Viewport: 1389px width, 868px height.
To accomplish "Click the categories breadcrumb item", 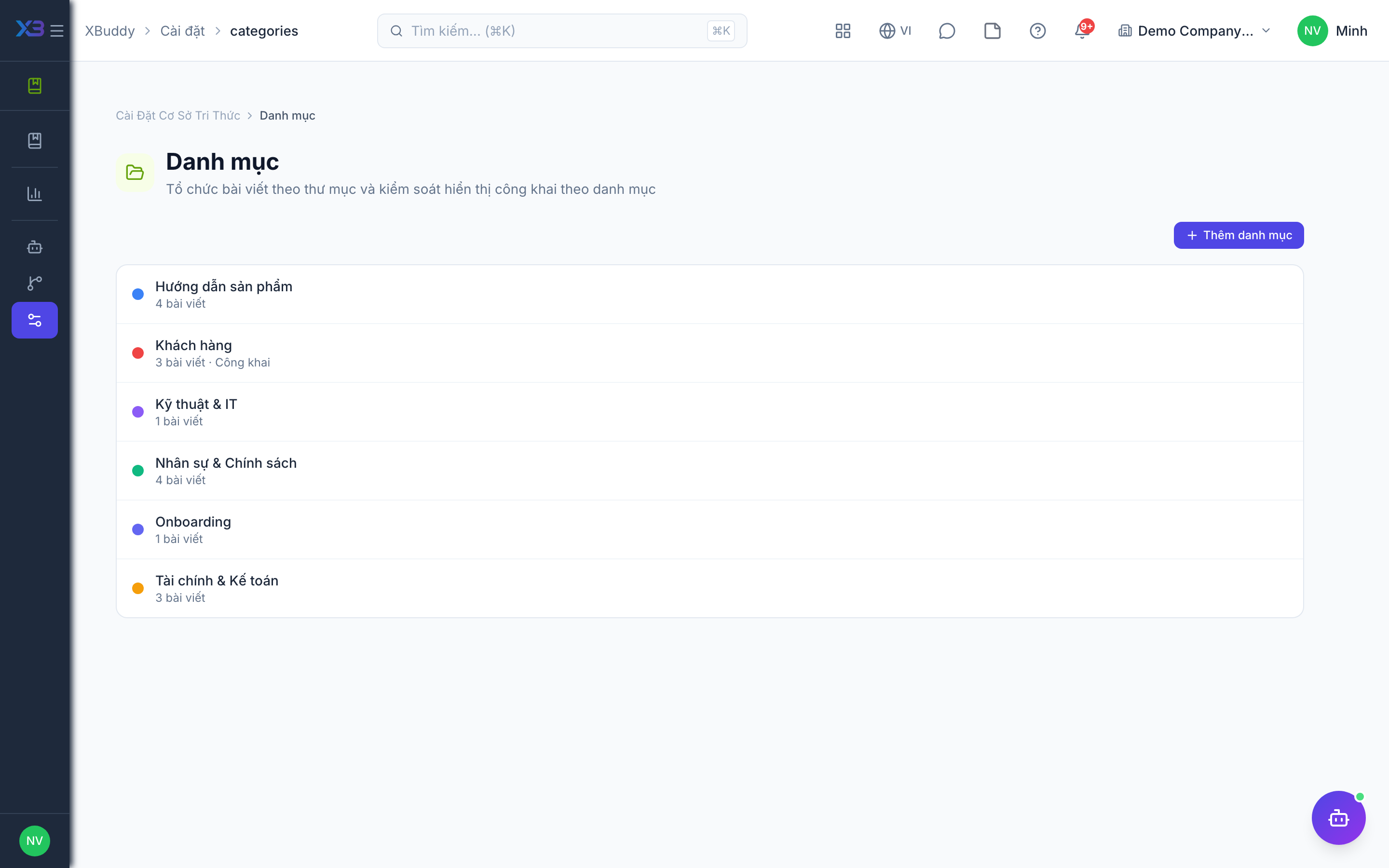I will [264, 30].
